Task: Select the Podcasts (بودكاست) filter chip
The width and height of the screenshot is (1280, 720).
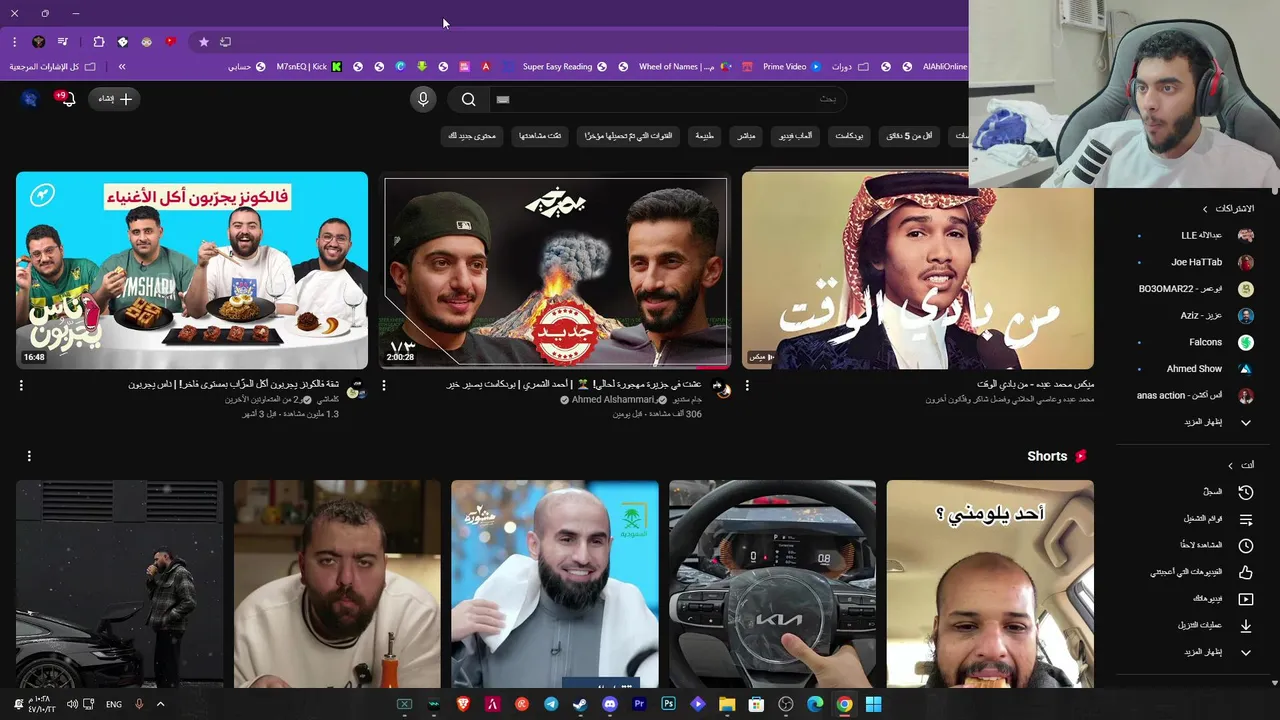Action: [x=849, y=135]
